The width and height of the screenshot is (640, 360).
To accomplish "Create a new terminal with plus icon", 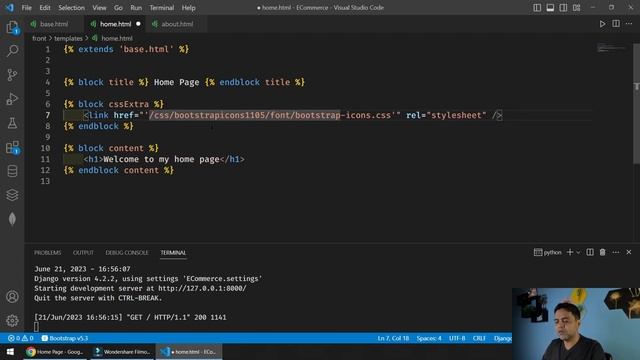I will point(570,252).
